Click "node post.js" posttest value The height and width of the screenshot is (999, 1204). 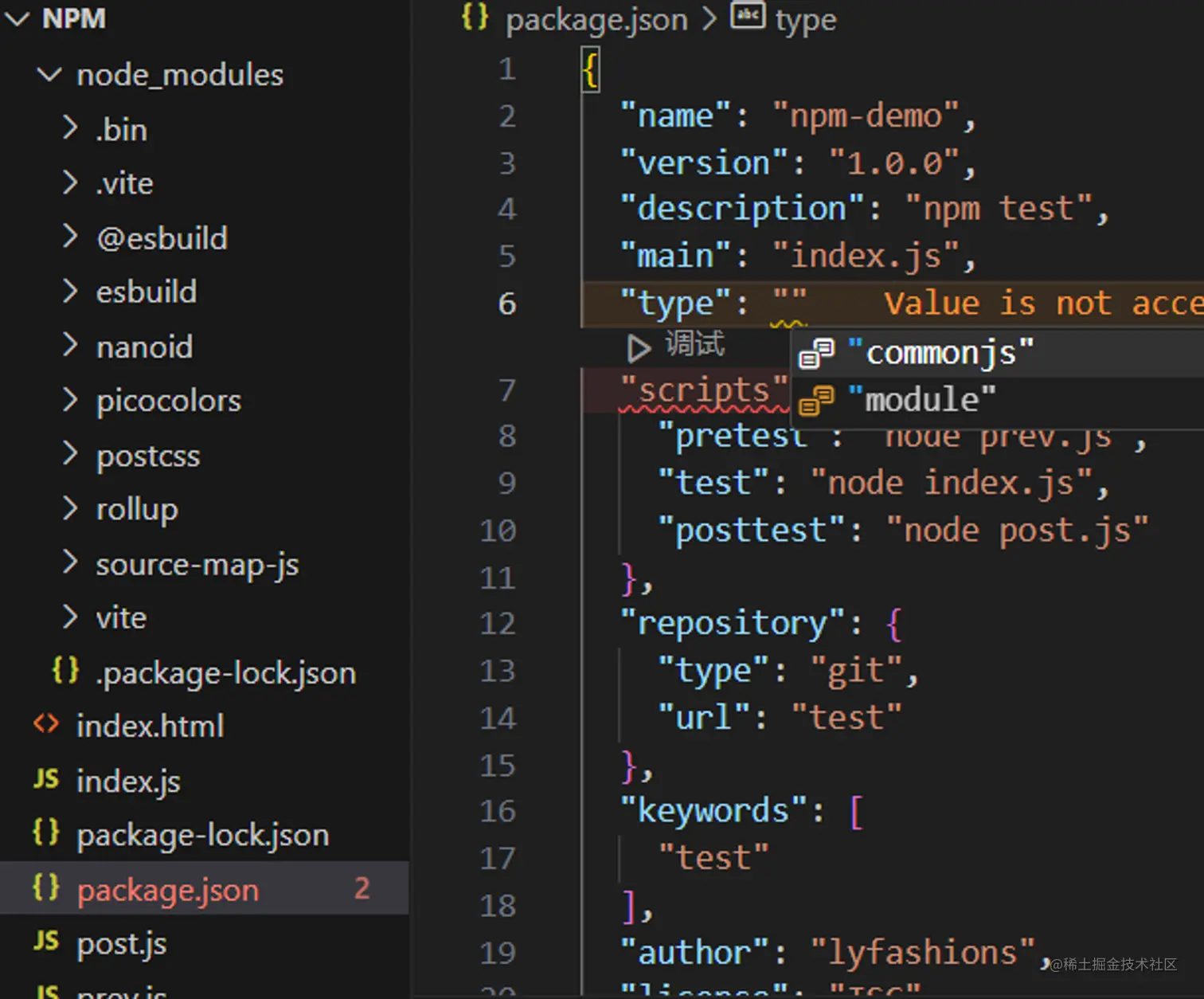tap(1018, 531)
